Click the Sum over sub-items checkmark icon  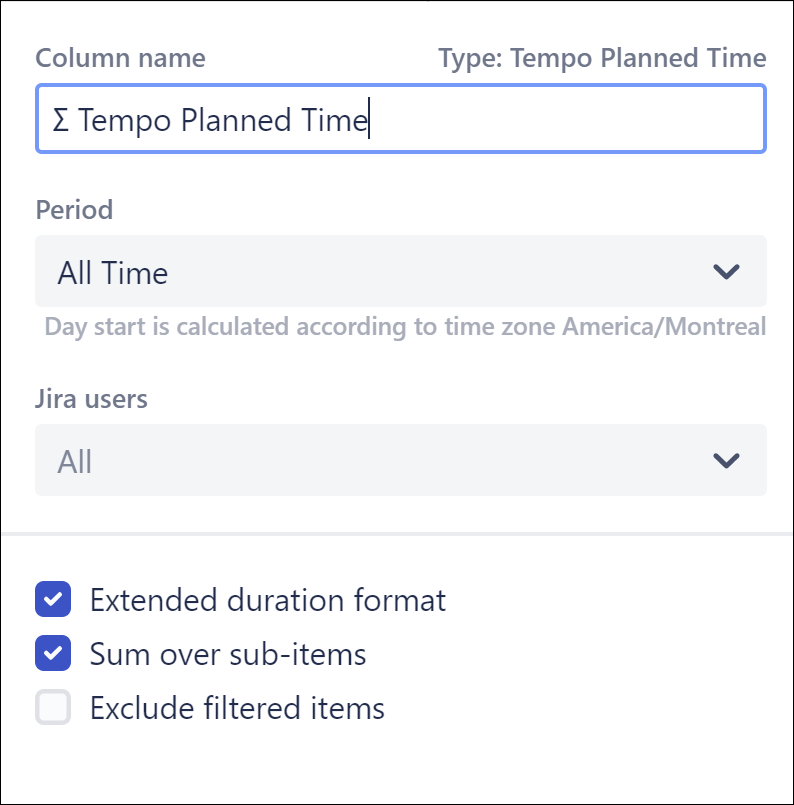pos(52,653)
